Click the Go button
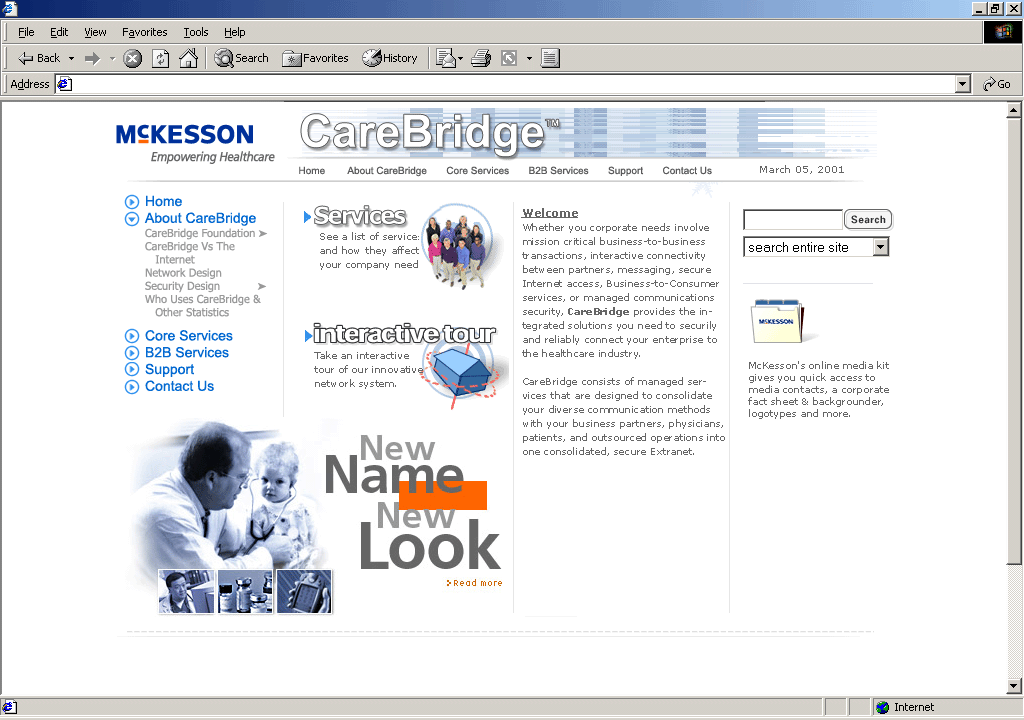Screen dimensions: 1024x720 [x=997, y=84]
